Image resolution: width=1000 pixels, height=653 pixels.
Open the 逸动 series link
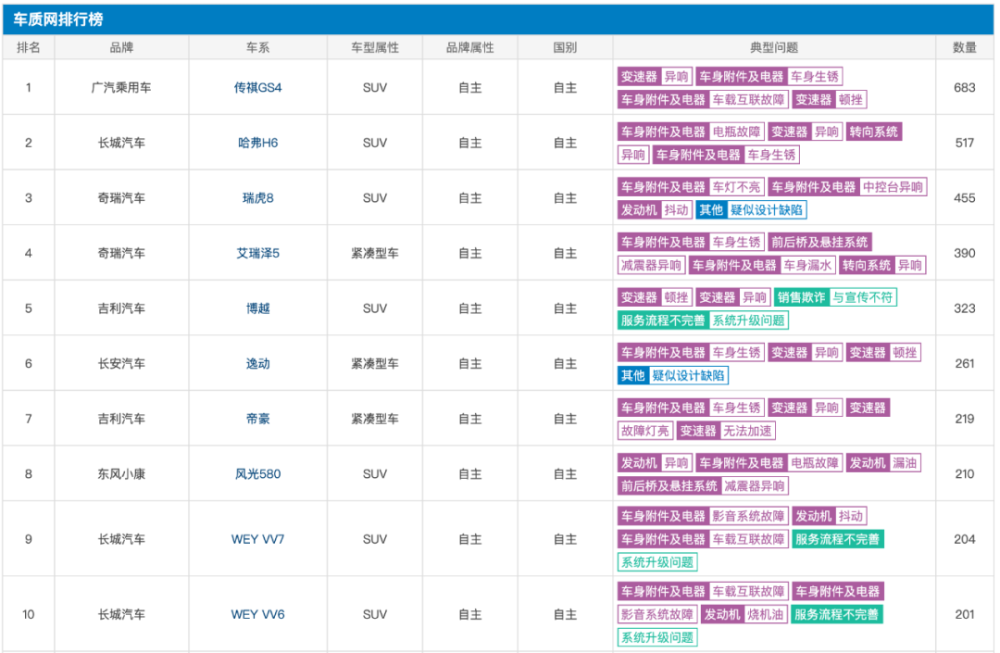[258, 363]
